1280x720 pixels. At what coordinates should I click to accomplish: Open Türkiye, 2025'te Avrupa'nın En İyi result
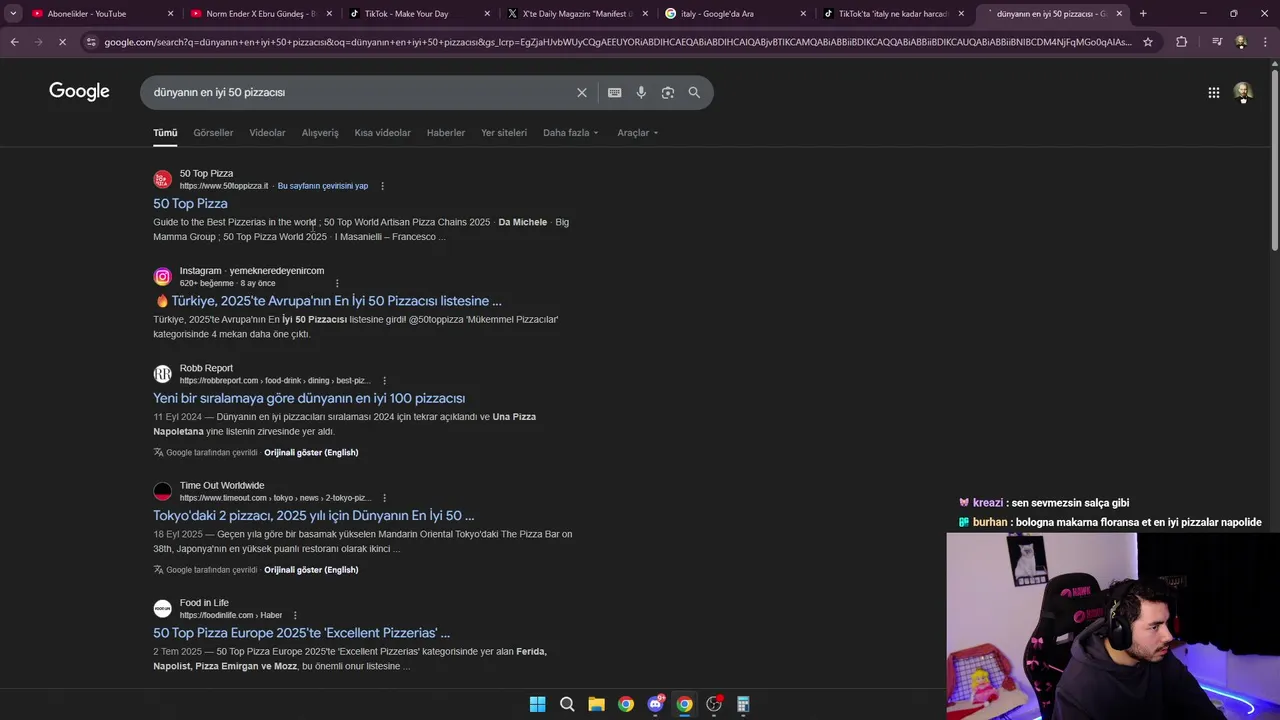point(328,301)
